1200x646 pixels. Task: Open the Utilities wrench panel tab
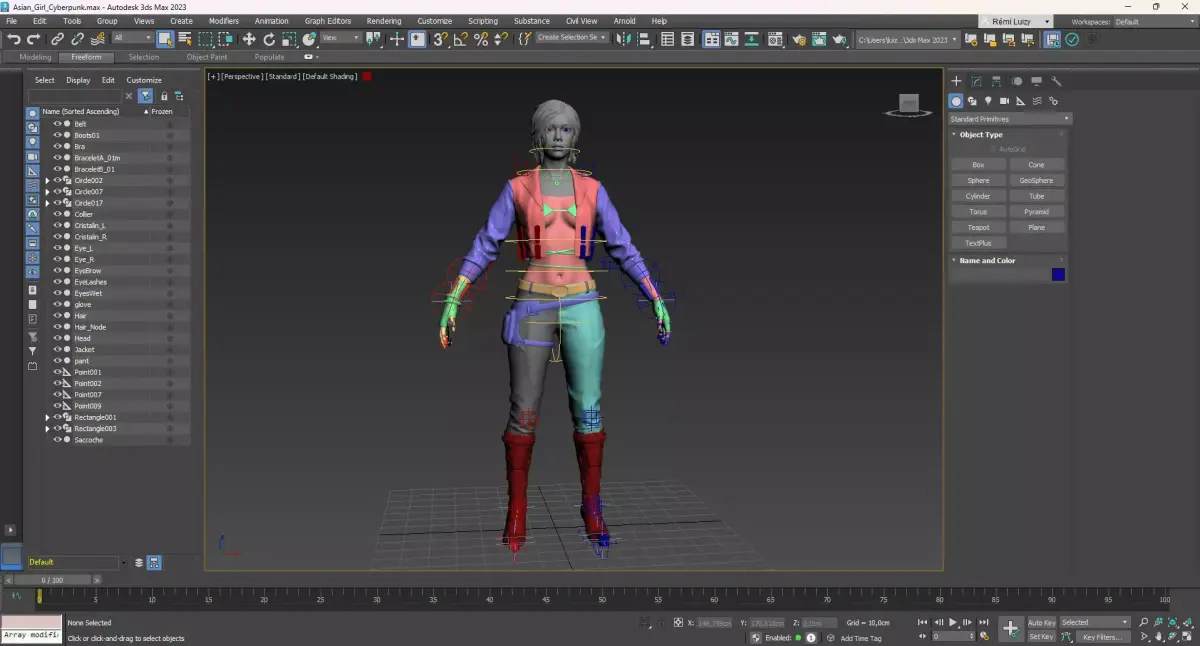pos(1056,81)
